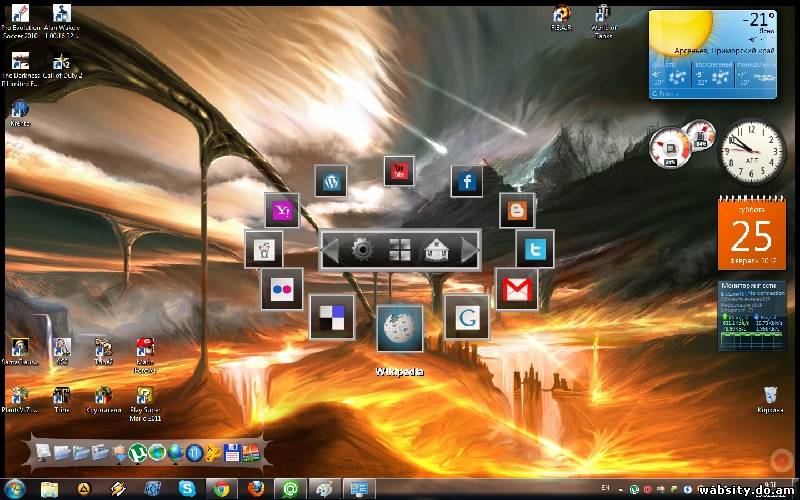Click the larger CPU meter gauge
The width and height of the screenshot is (800, 500).
[x=670, y=148]
